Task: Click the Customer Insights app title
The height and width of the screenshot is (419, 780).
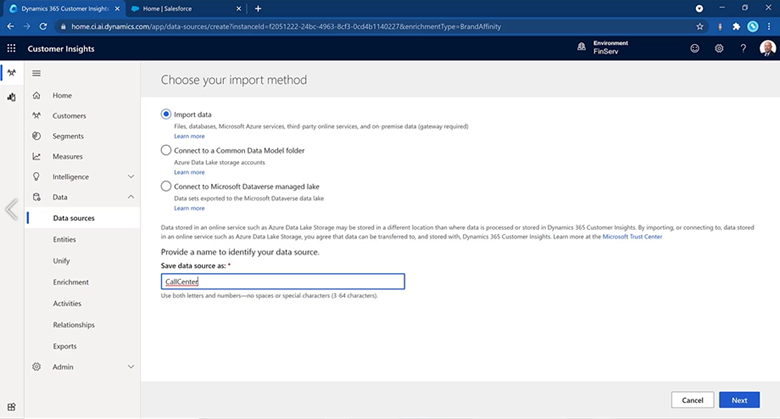Action: [61, 49]
